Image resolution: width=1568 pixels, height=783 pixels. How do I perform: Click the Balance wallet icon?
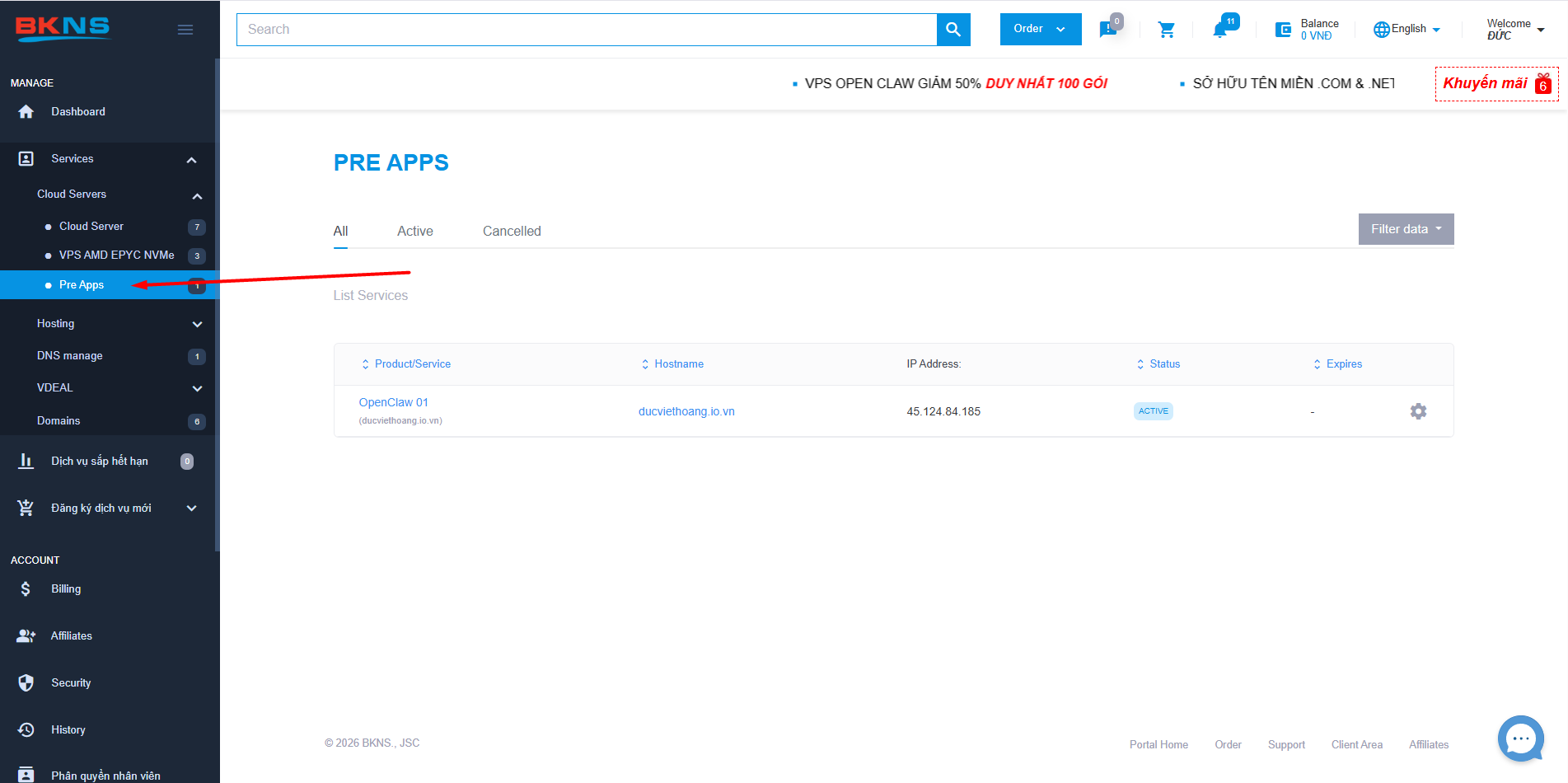pos(1284,30)
